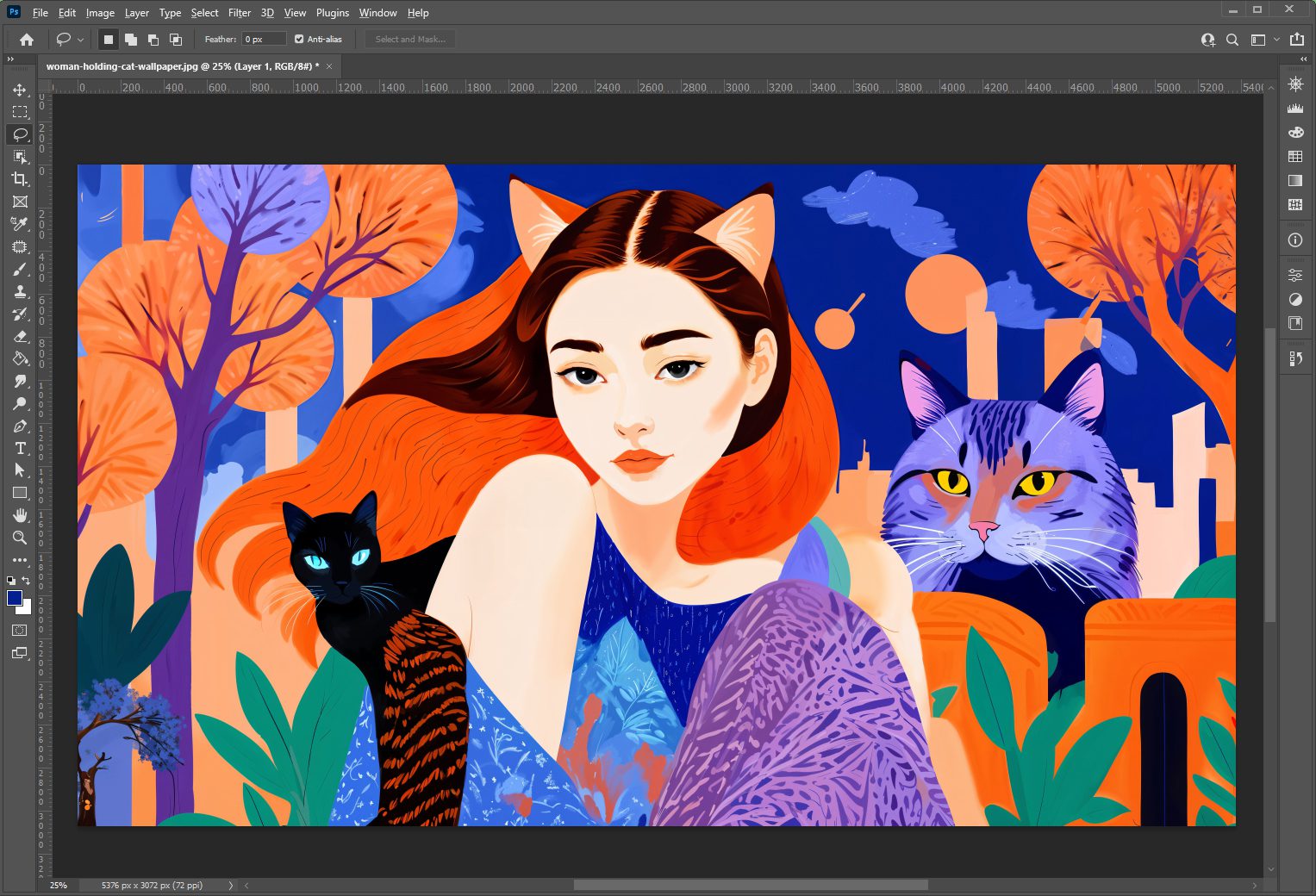1316x896 pixels.
Task: Open the File menu
Action: [x=41, y=13]
